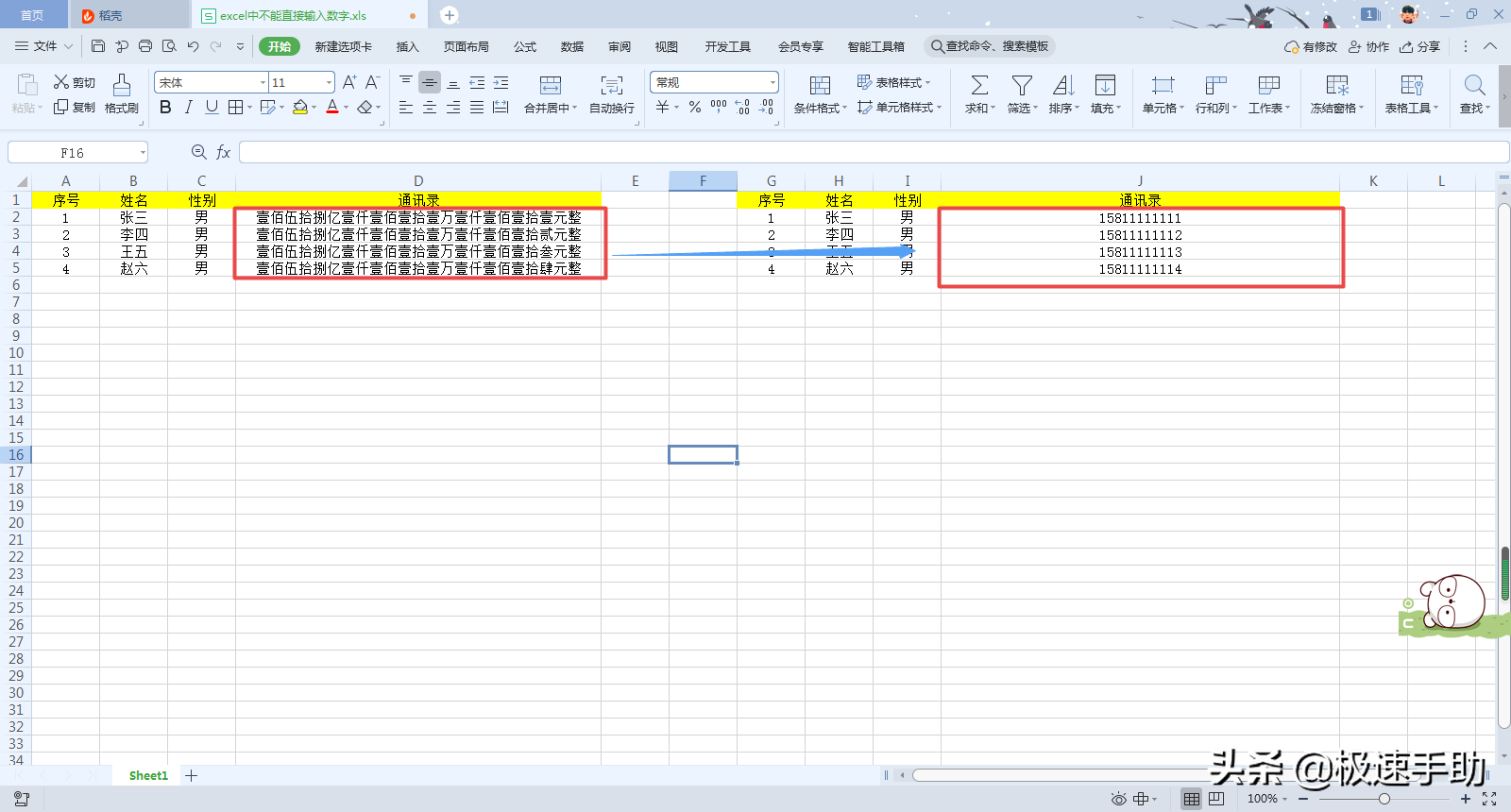Click the Cut (剪切) scissors icon
The width and height of the screenshot is (1511, 812).
click(x=61, y=82)
